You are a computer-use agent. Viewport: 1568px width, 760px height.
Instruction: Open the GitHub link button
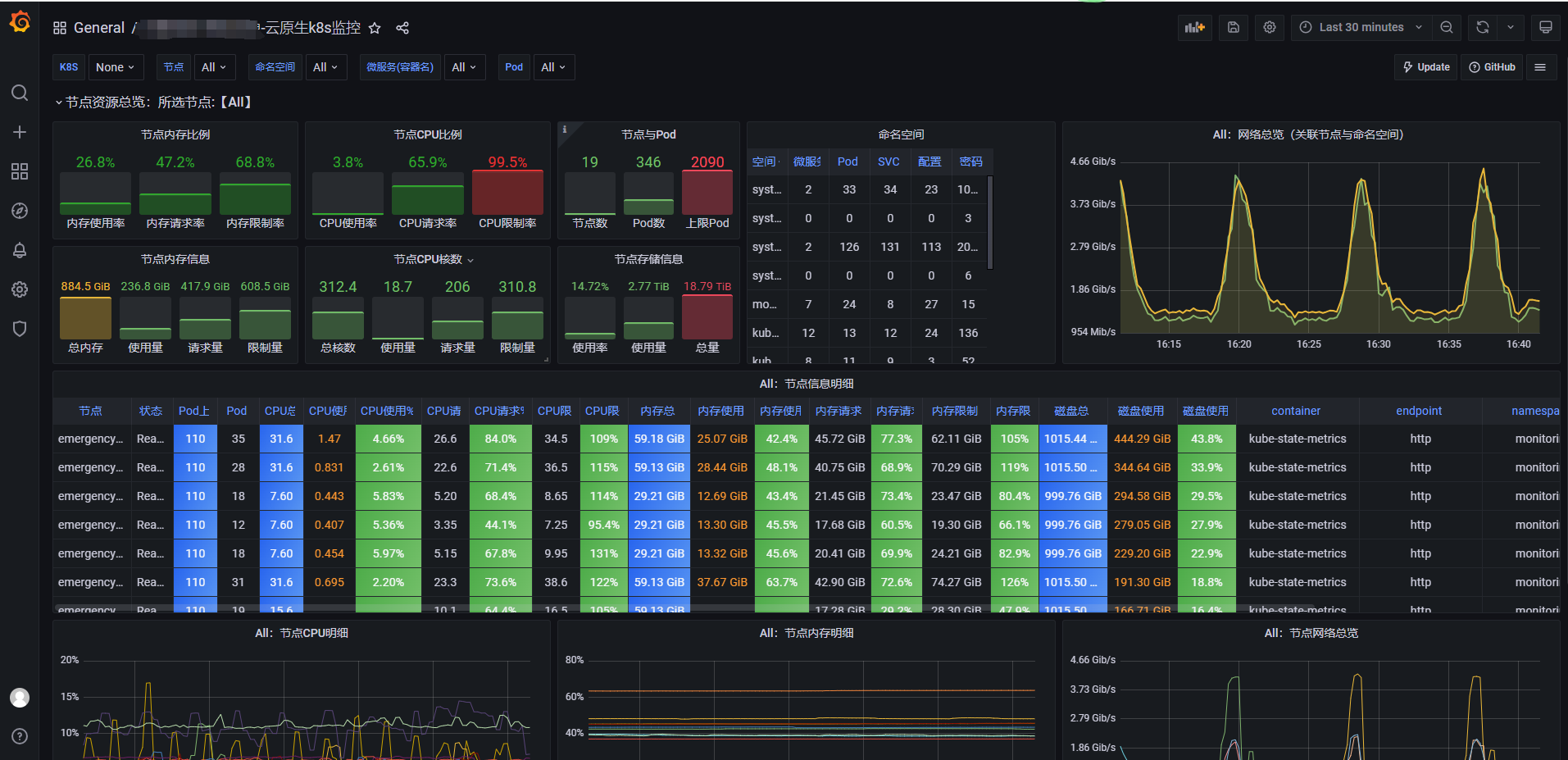click(1492, 67)
